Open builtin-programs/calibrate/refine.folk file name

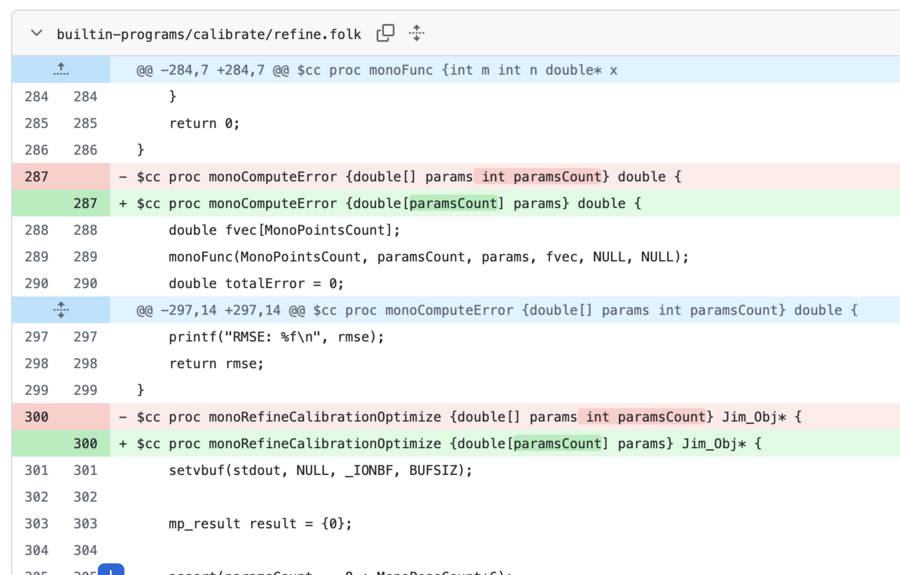pos(209,34)
